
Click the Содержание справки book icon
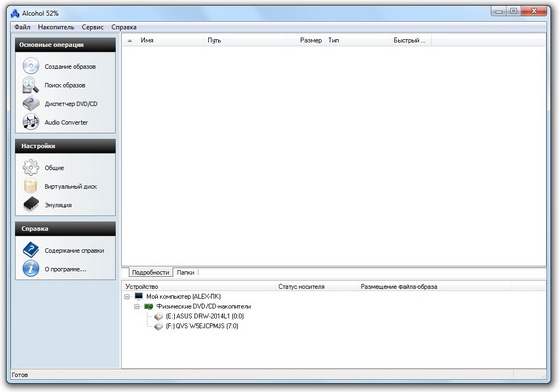(x=31, y=250)
